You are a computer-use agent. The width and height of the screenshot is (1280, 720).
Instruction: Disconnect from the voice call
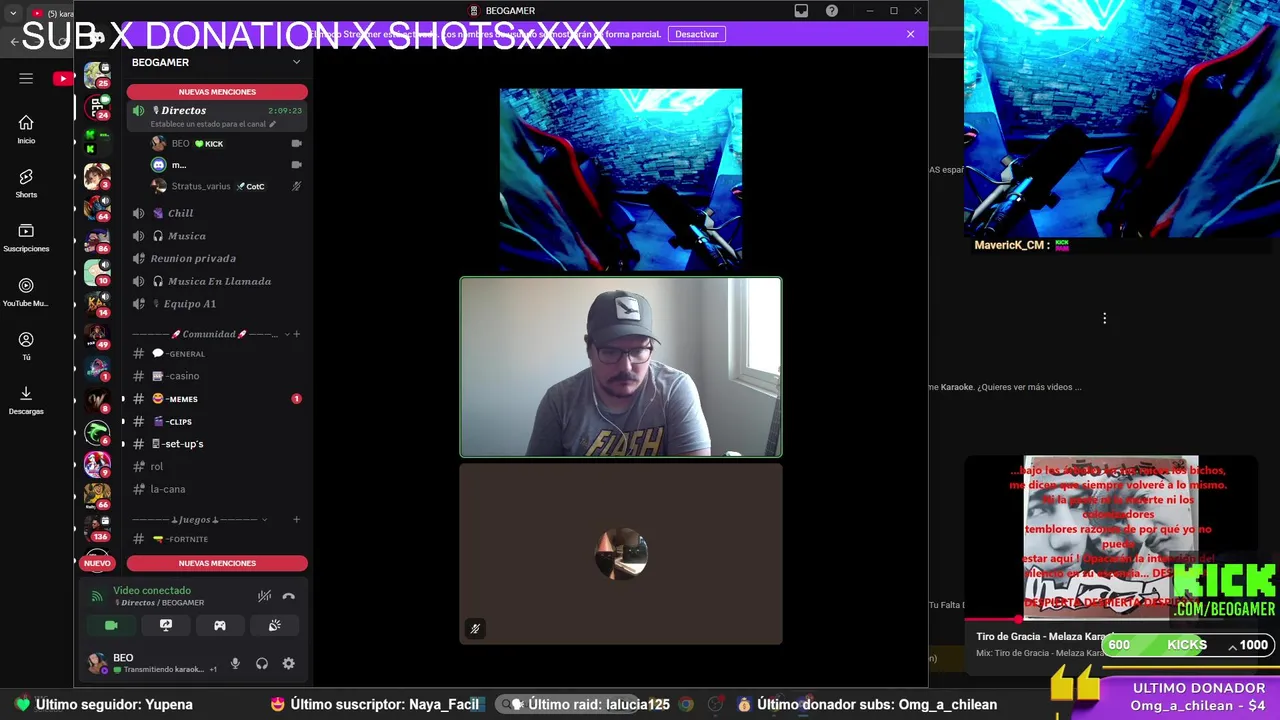(289, 596)
